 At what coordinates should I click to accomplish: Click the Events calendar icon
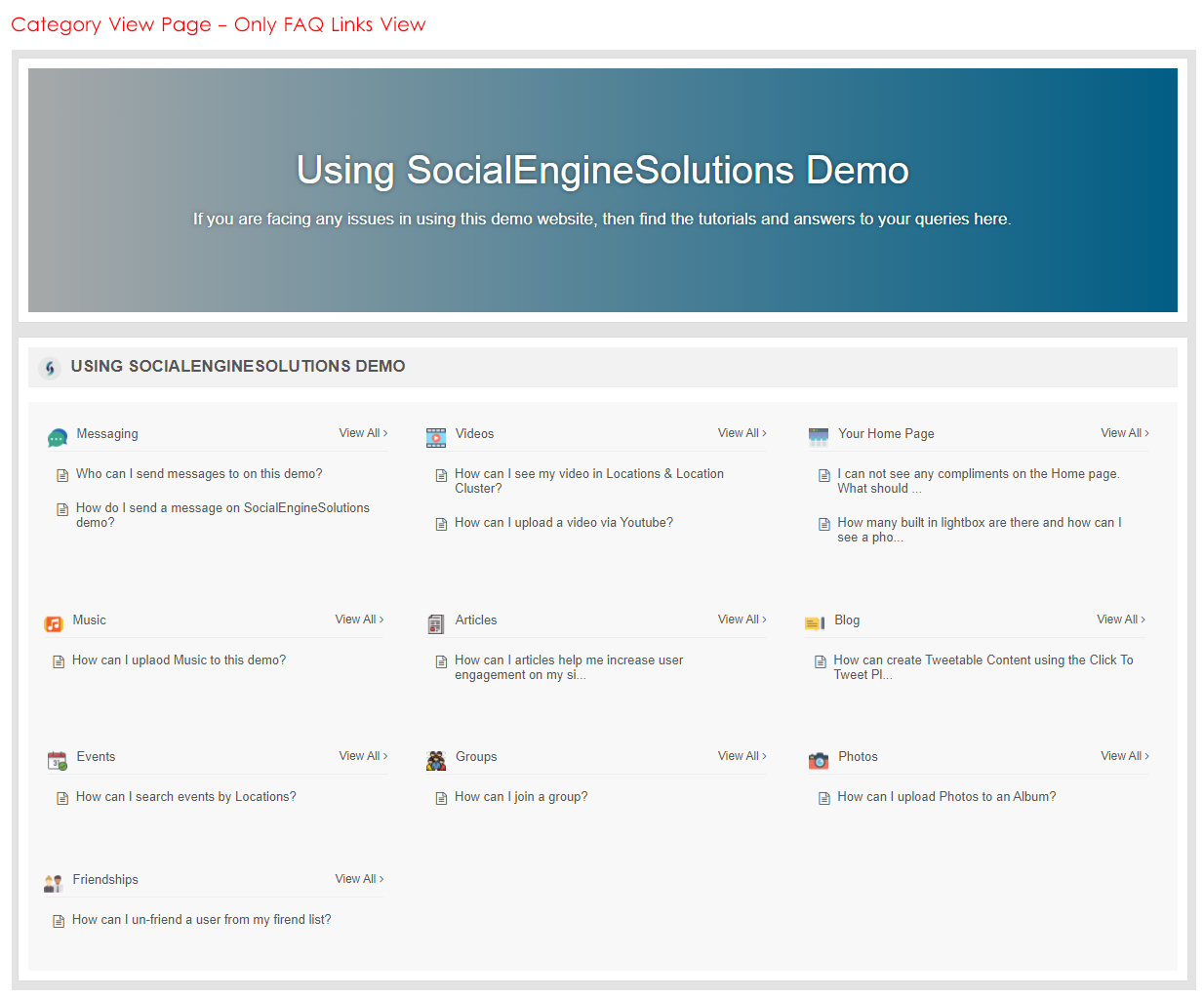(x=58, y=761)
